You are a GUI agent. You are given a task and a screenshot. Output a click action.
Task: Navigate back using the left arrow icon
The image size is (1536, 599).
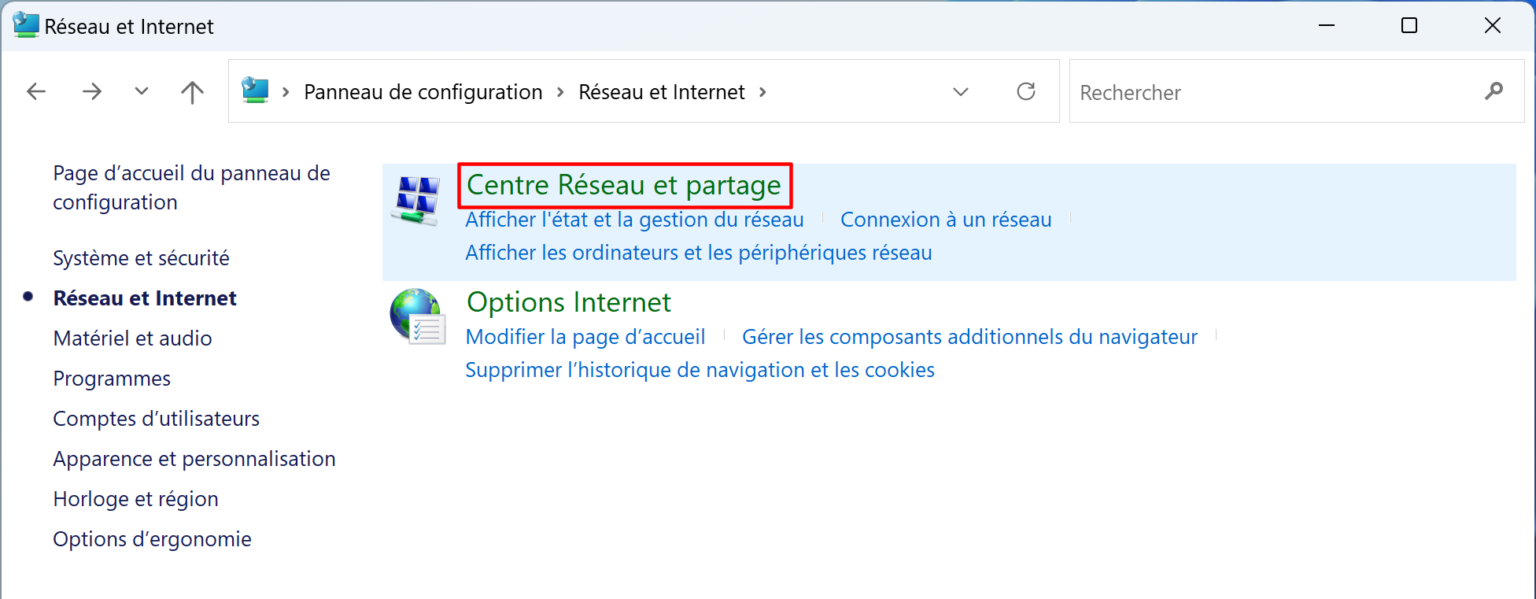click(x=36, y=91)
